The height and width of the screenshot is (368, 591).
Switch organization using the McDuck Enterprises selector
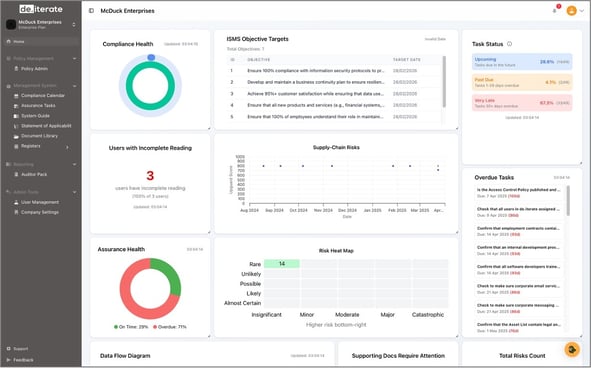41,25
